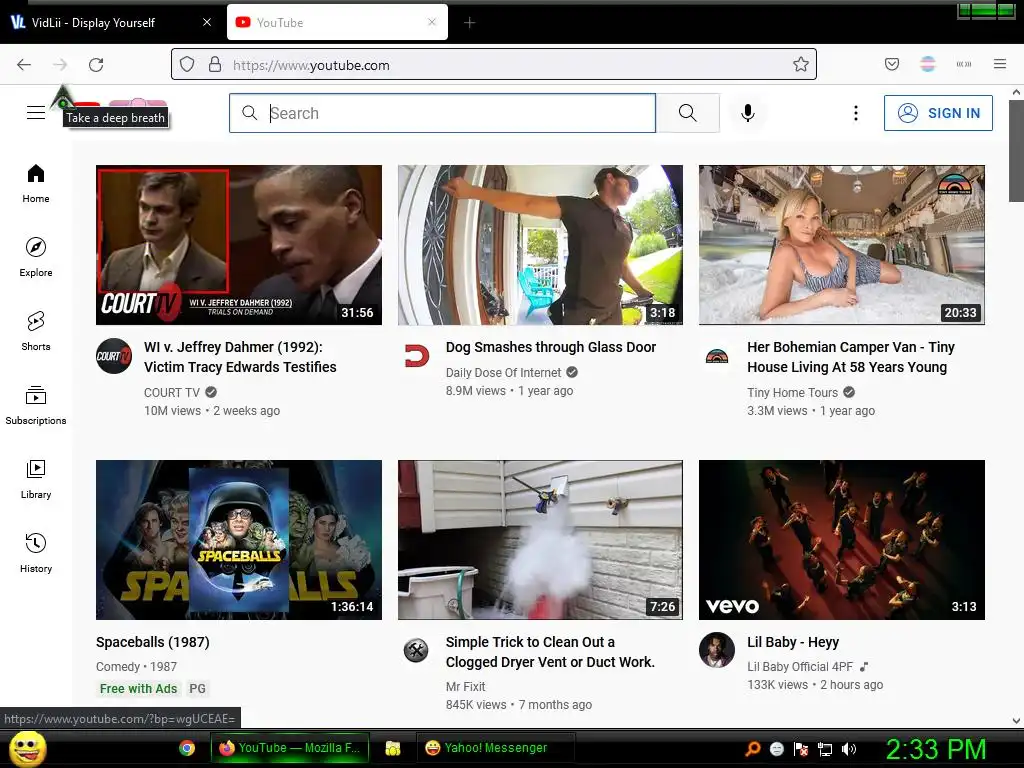Click the striped extension icon in toolbar
The height and width of the screenshot is (768, 1024).
(928, 64)
